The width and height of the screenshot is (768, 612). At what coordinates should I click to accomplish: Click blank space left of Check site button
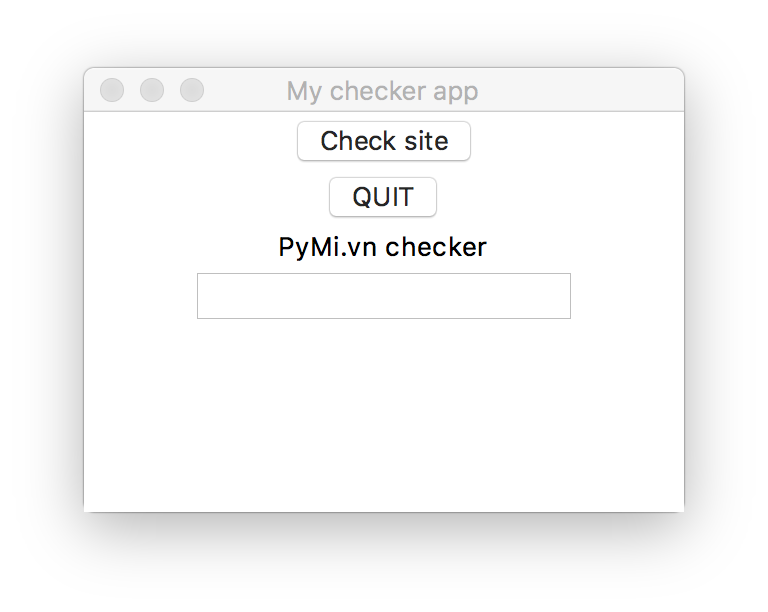pyautogui.click(x=190, y=141)
